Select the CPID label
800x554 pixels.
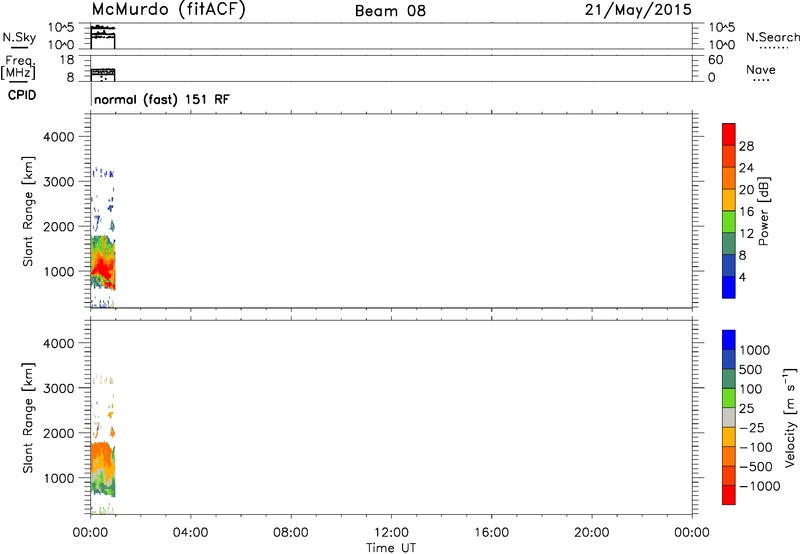tap(22, 95)
